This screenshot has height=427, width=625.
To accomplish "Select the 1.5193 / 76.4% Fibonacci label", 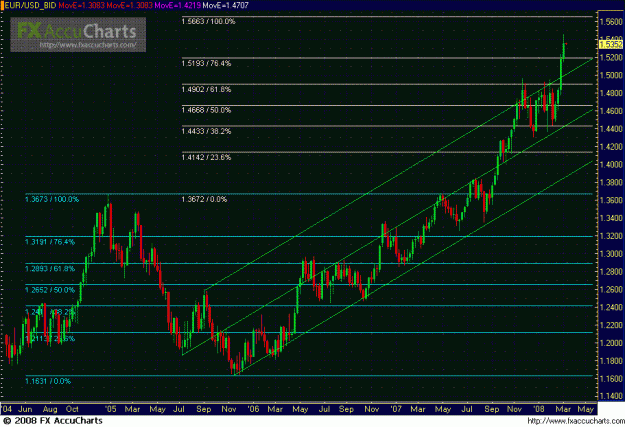I will click(x=206, y=63).
